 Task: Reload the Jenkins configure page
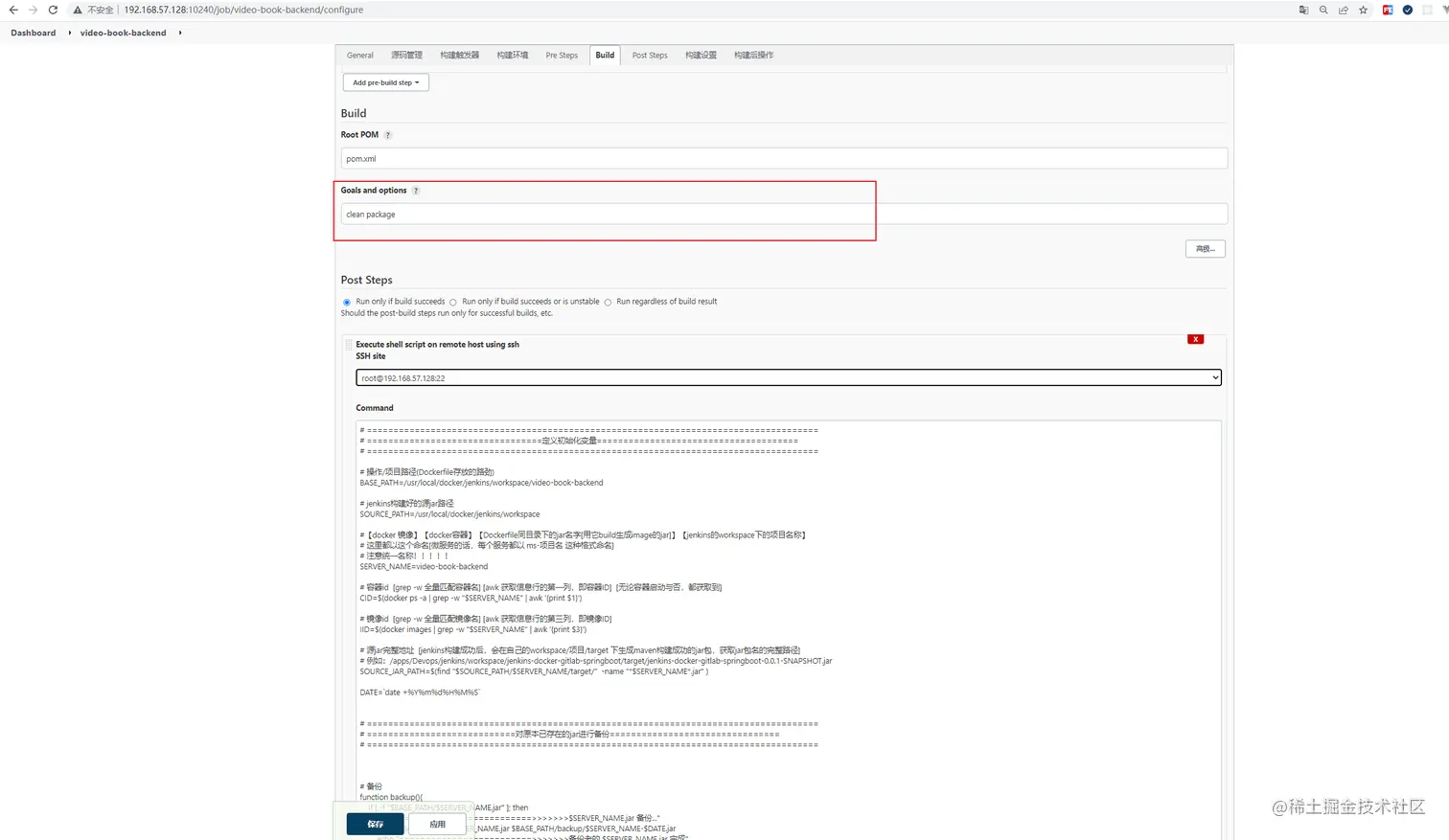click(x=53, y=10)
